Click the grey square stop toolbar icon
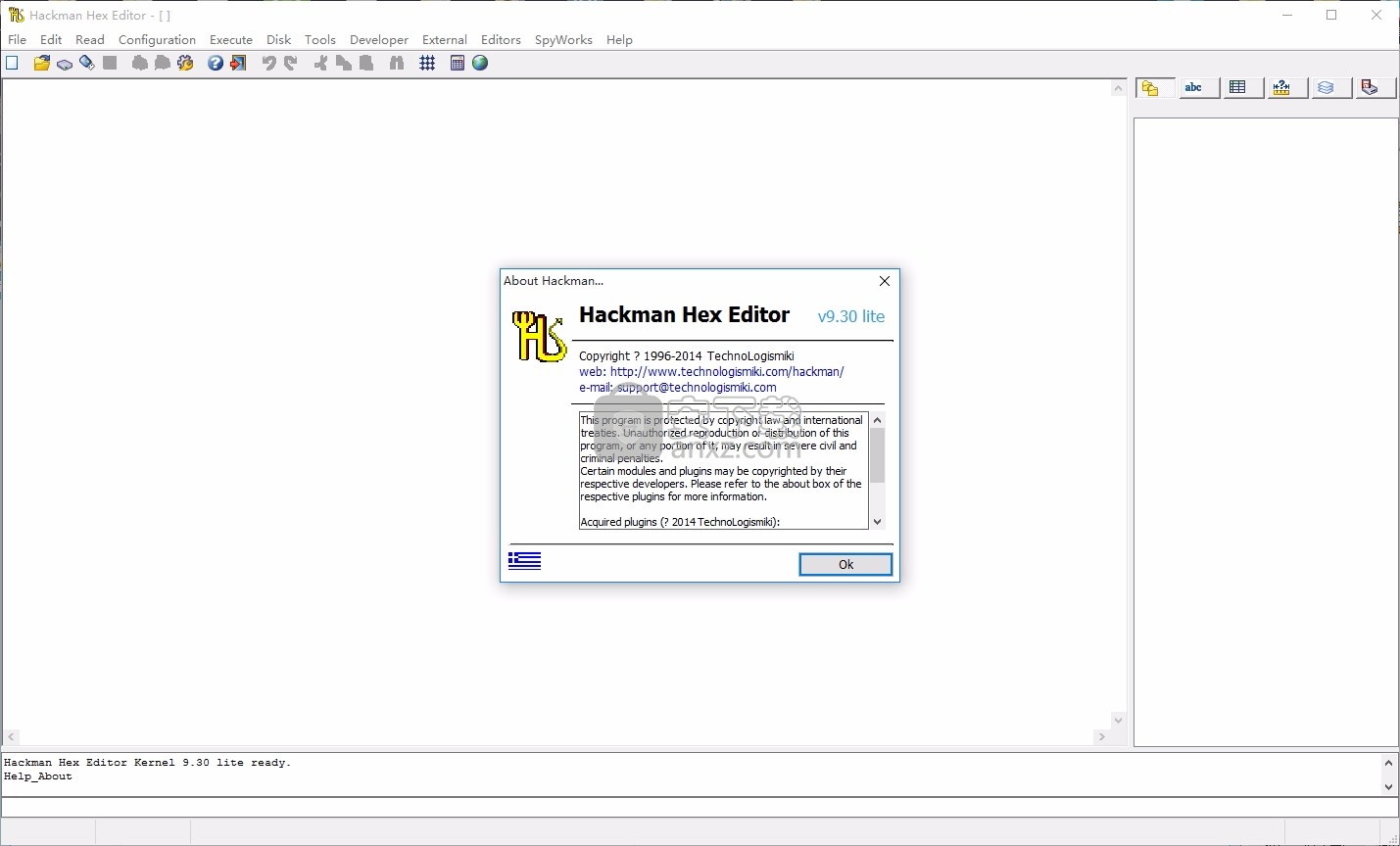This screenshot has height=846, width=1400. (110, 63)
